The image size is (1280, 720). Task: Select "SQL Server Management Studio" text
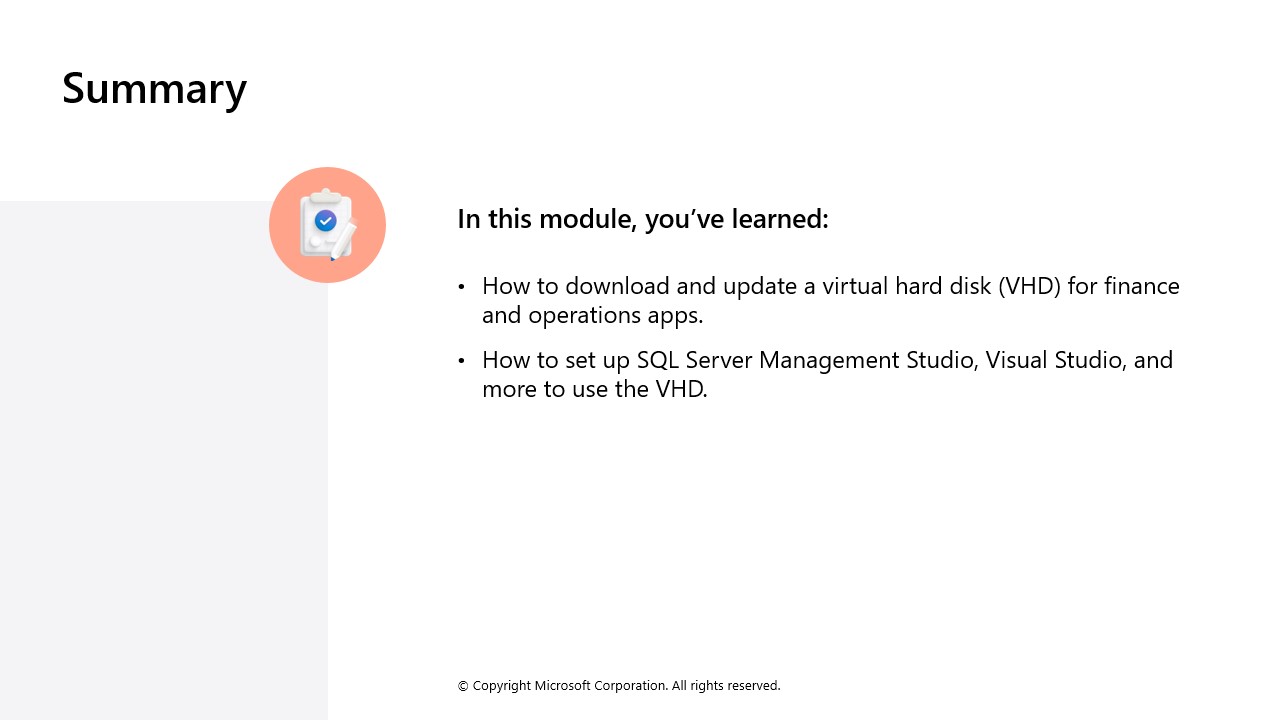pos(806,360)
